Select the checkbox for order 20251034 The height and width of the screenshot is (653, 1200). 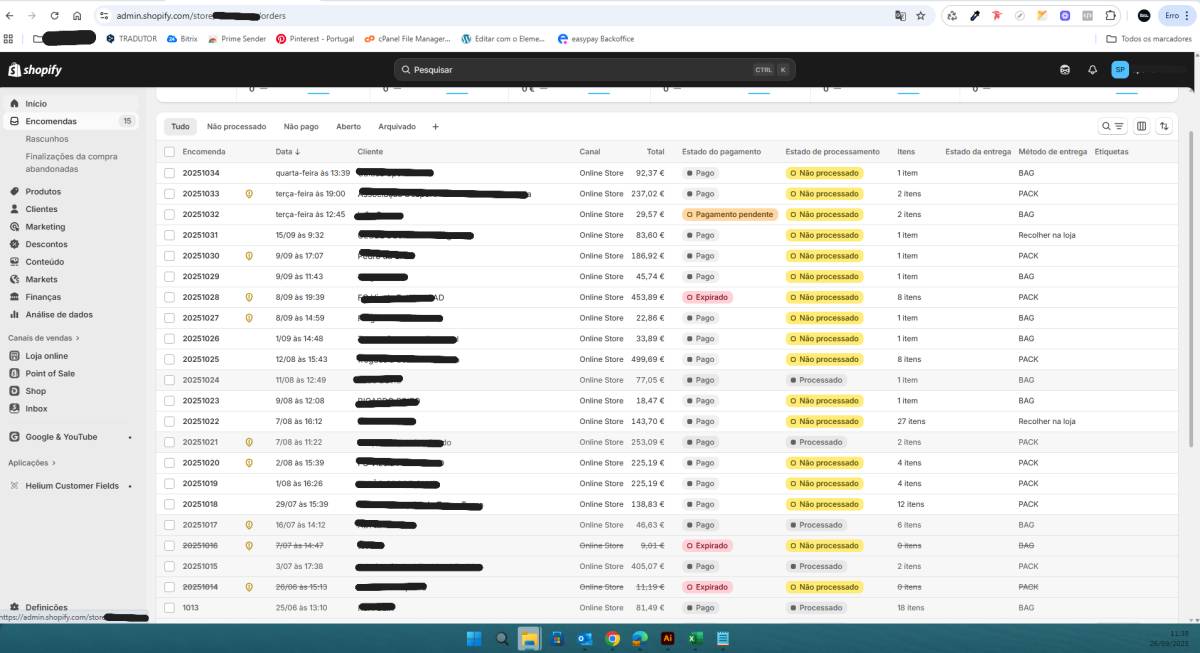(x=169, y=173)
